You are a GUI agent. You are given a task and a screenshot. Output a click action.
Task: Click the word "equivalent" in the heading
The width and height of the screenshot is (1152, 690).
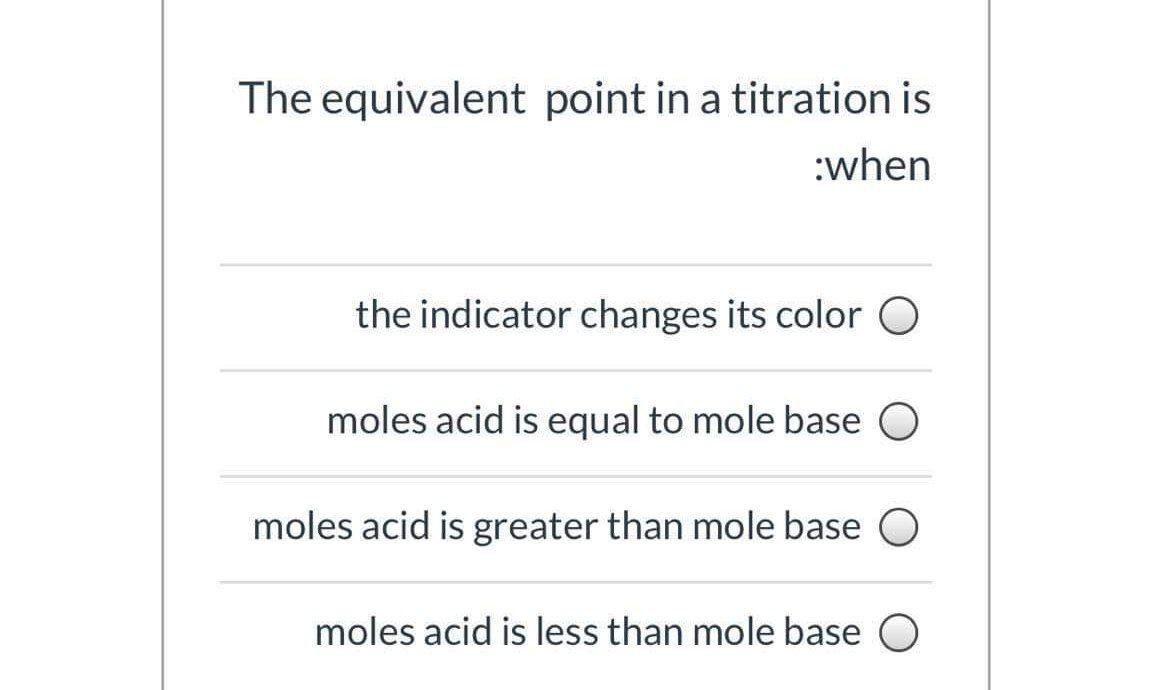tap(424, 99)
